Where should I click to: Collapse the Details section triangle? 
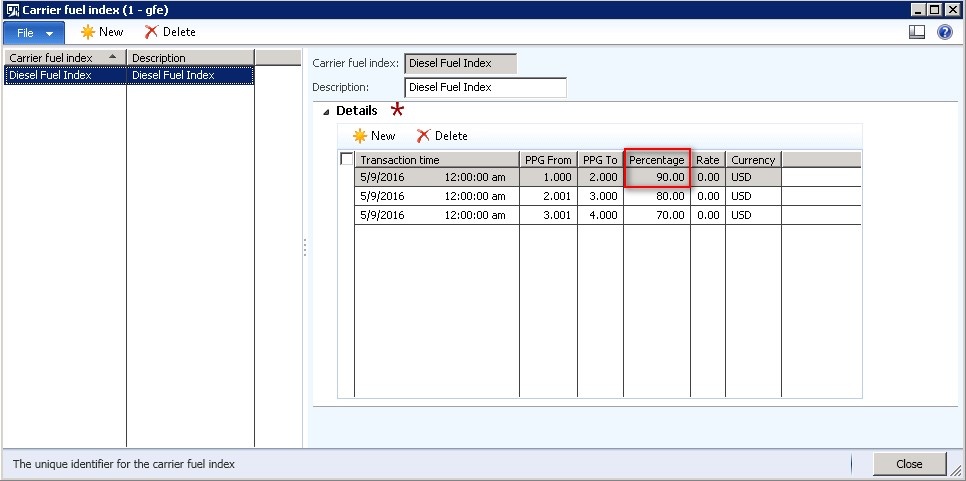326,112
